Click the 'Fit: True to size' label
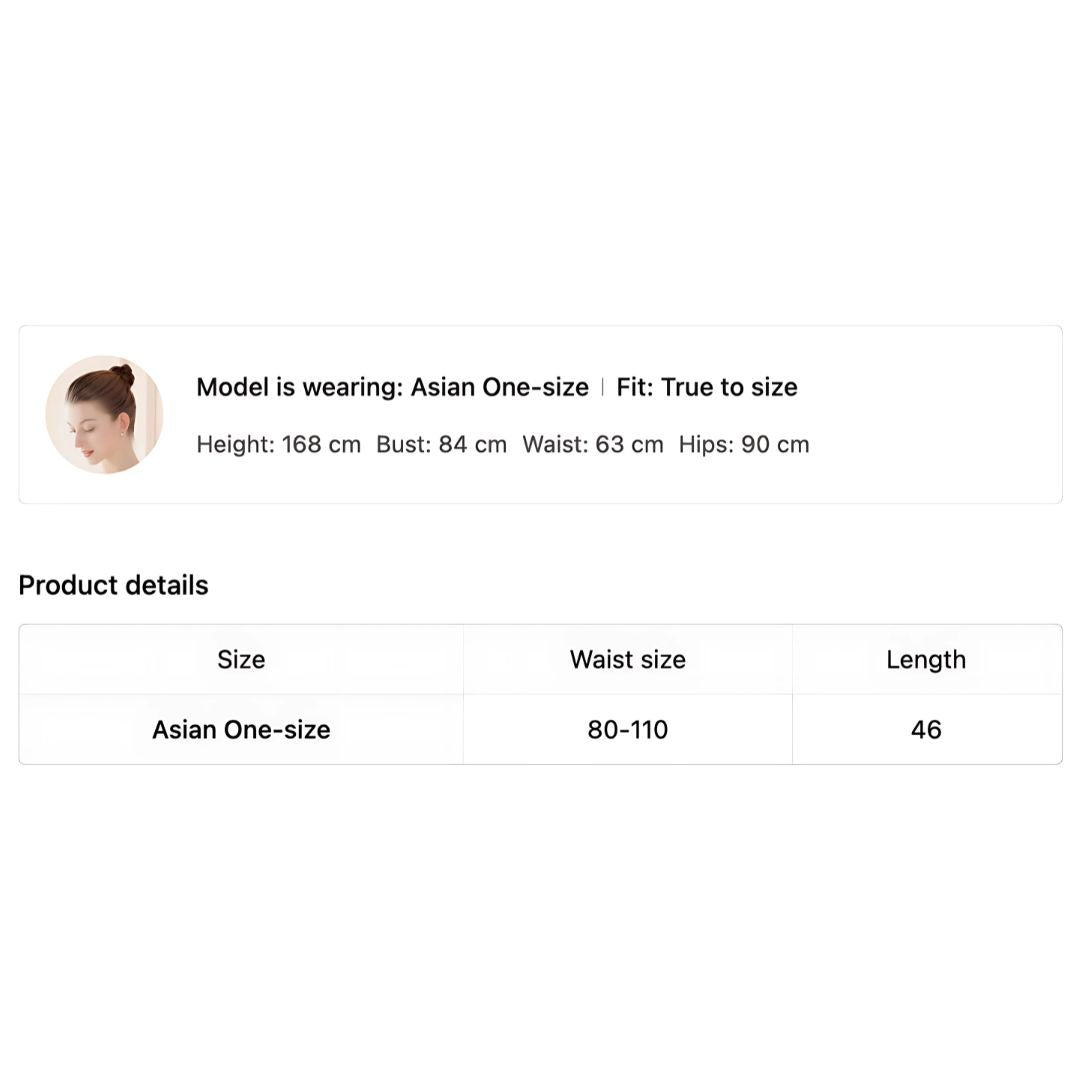The height and width of the screenshot is (1080, 1080). (x=707, y=387)
